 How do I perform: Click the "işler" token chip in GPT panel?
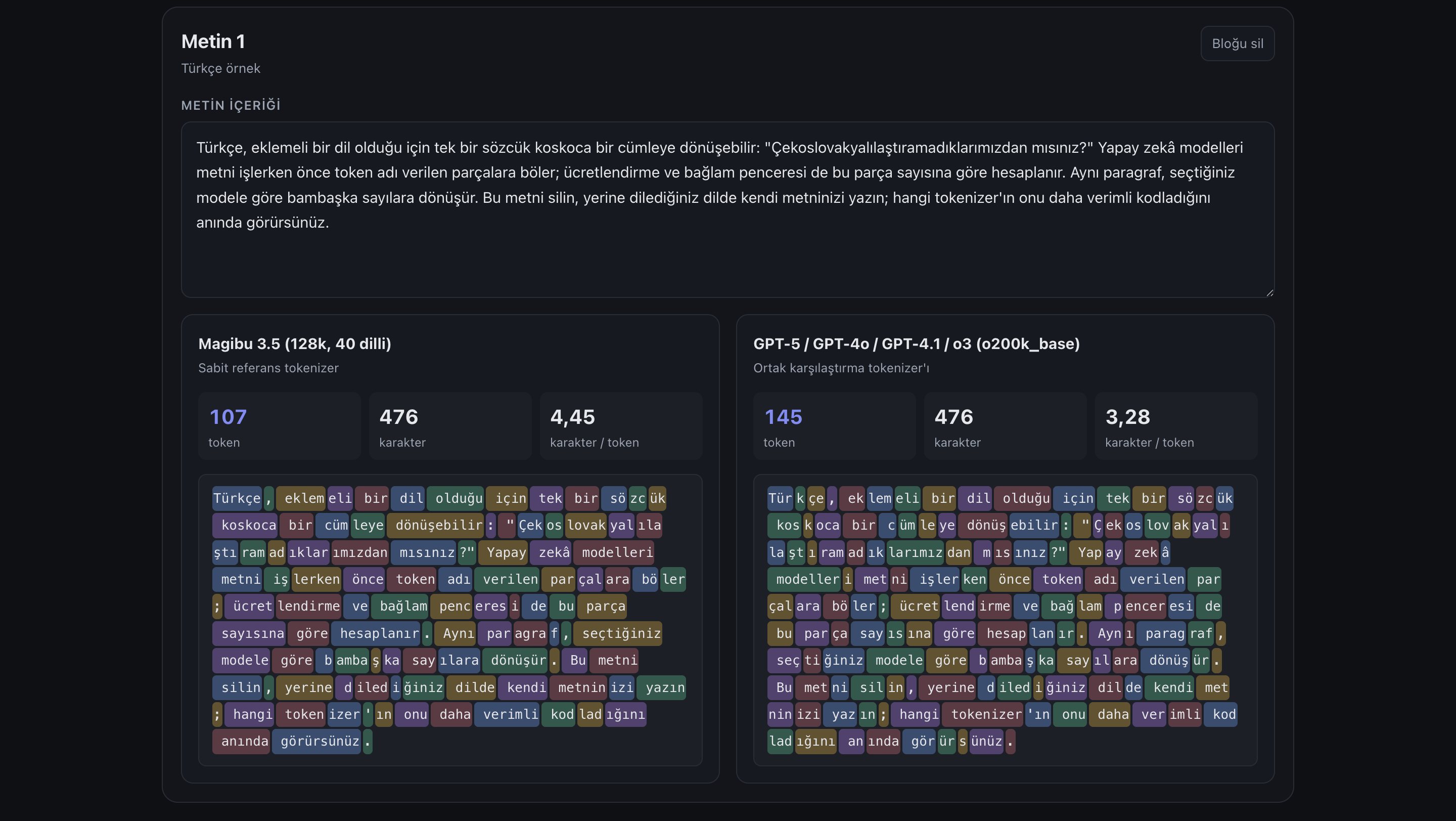935,580
